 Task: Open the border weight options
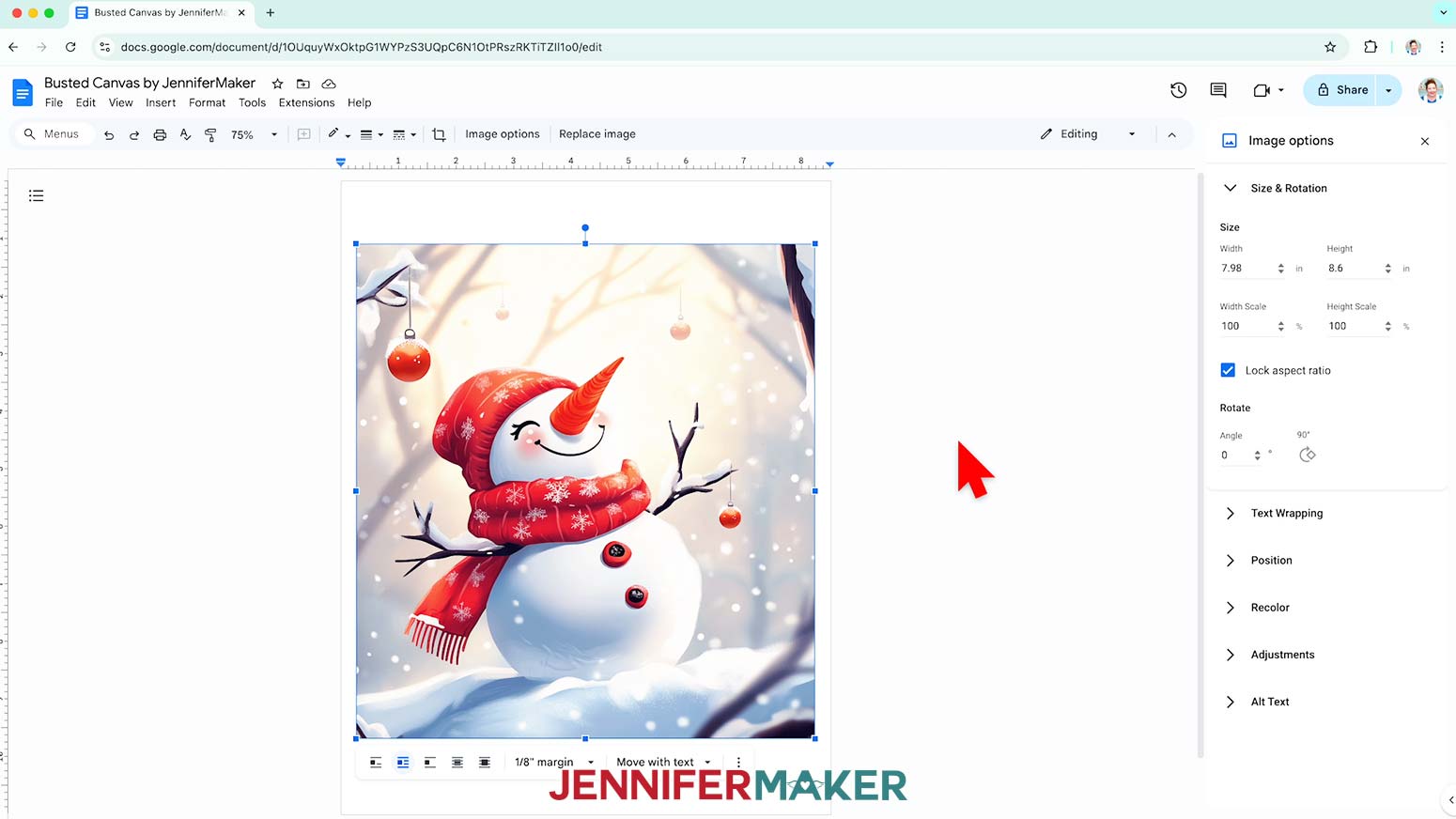372,134
